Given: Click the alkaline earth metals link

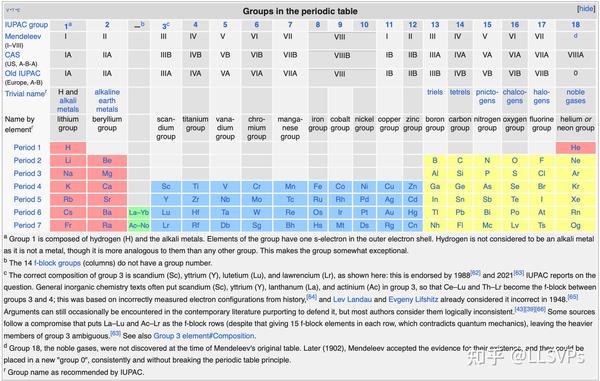Looking at the screenshot, I should [x=107, y=101].
